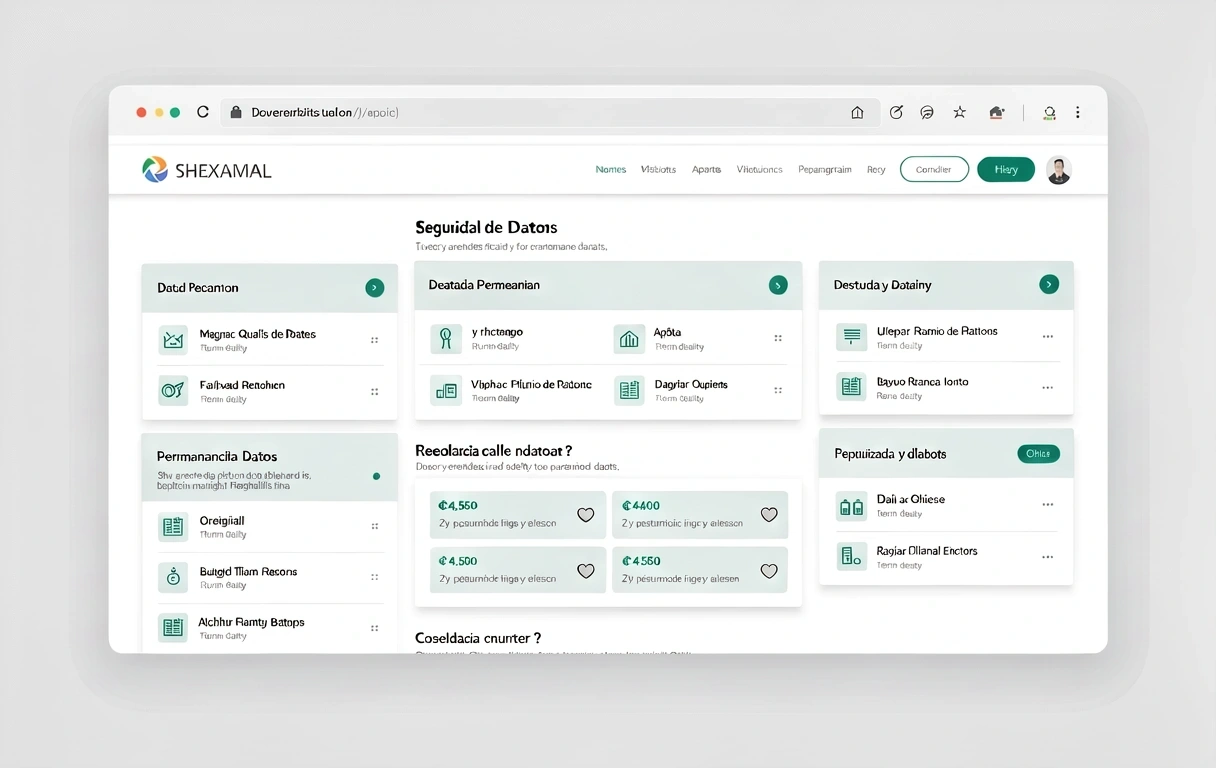Open the Aparts navigation item
This screenshot has width=1216, height=768.
(706, 170)
